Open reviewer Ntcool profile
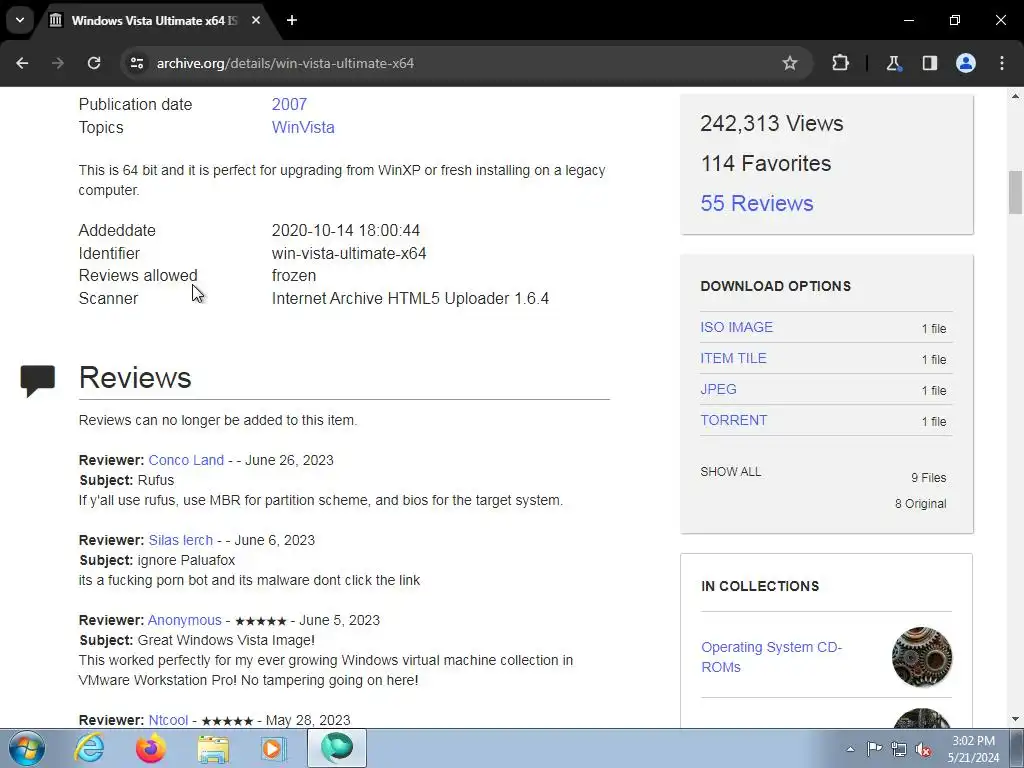The image size is (1024, 768). [168, 720]
